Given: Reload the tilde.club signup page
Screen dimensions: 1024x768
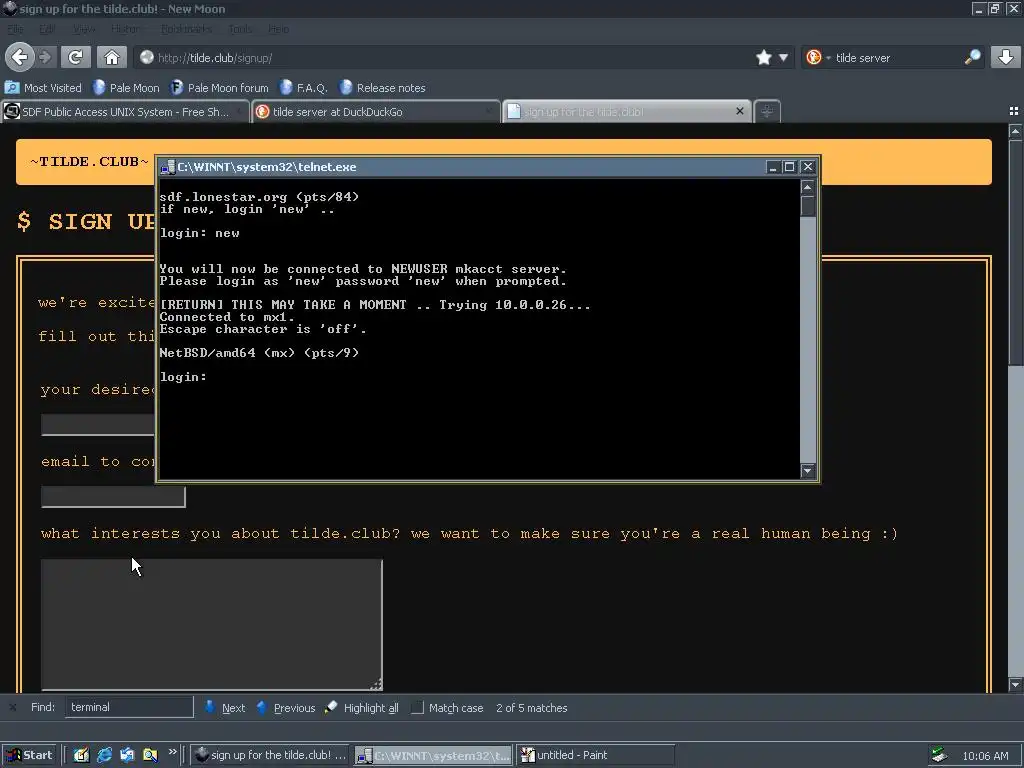Looking at the screenshot, I should coord(75,57).
